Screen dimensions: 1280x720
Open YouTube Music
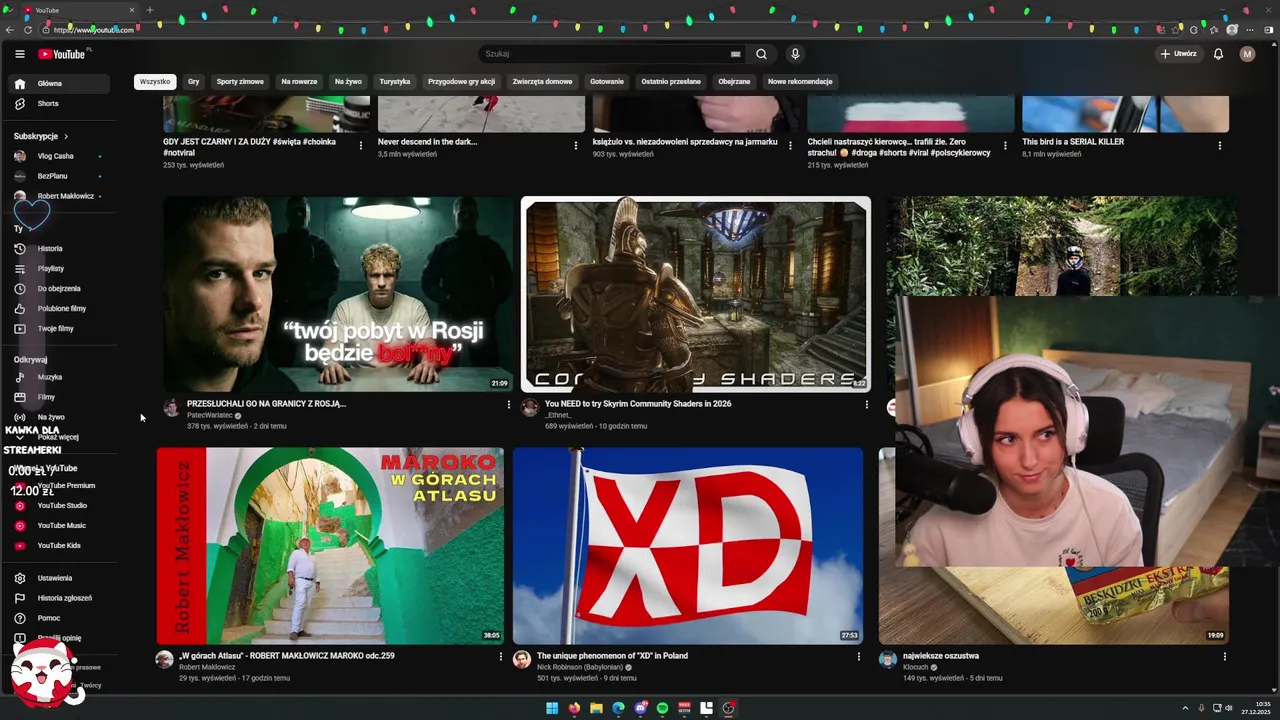(60, 526)
